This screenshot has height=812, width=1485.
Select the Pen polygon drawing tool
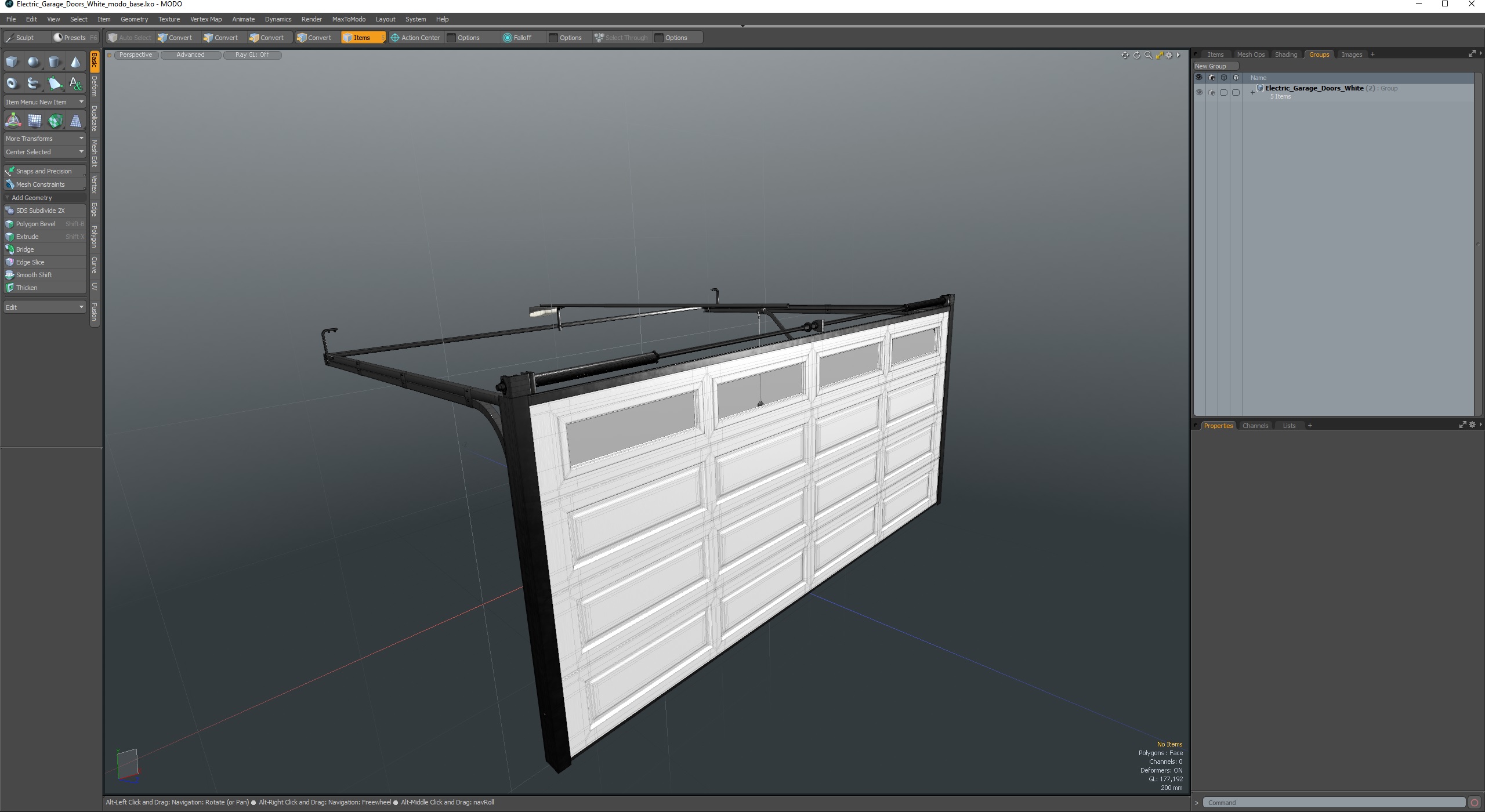pos(55,84)
